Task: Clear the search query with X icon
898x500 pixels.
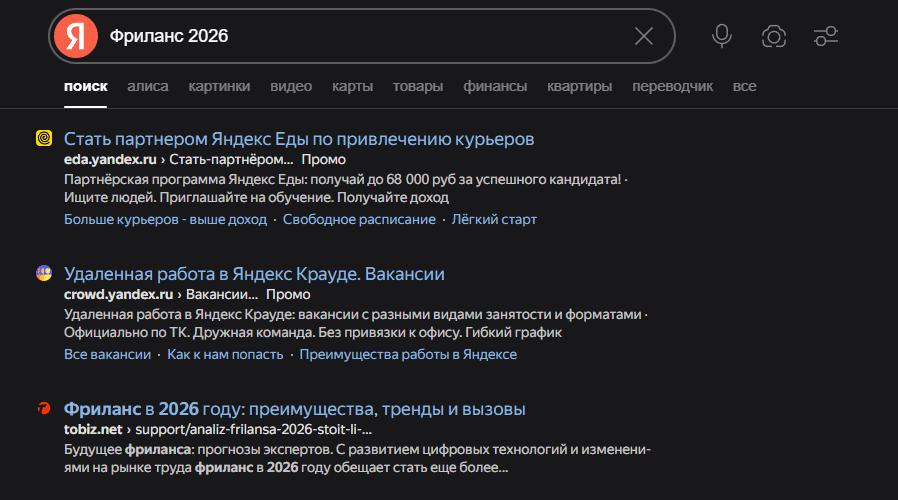Action: pos(644,36)
